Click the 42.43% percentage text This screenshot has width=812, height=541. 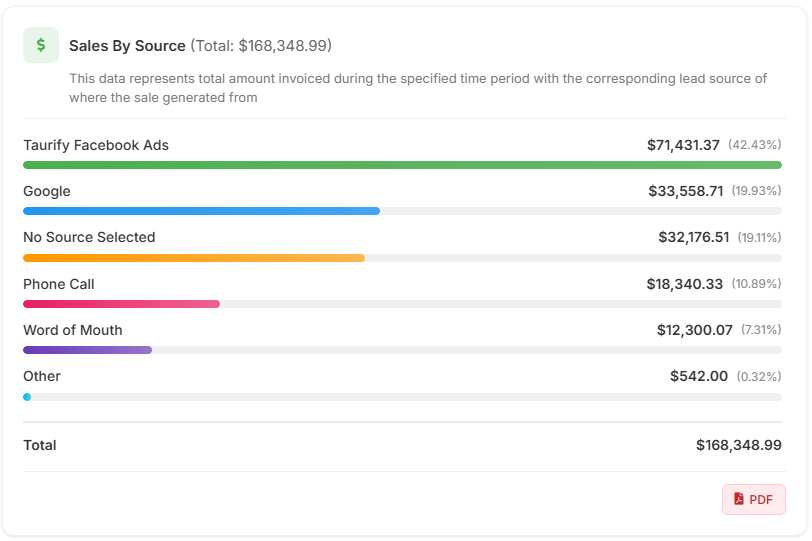coord(754,145)
